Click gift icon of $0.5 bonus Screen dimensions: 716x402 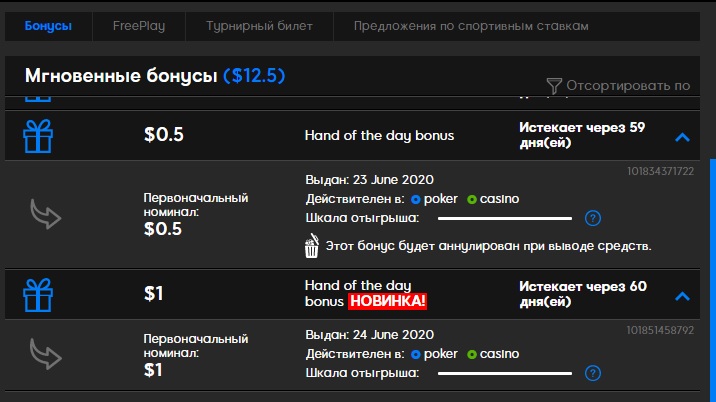[38, 136]
